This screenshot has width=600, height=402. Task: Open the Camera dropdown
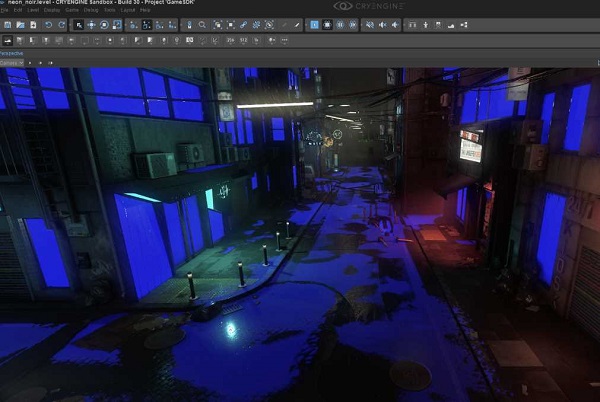pos(12,63)
